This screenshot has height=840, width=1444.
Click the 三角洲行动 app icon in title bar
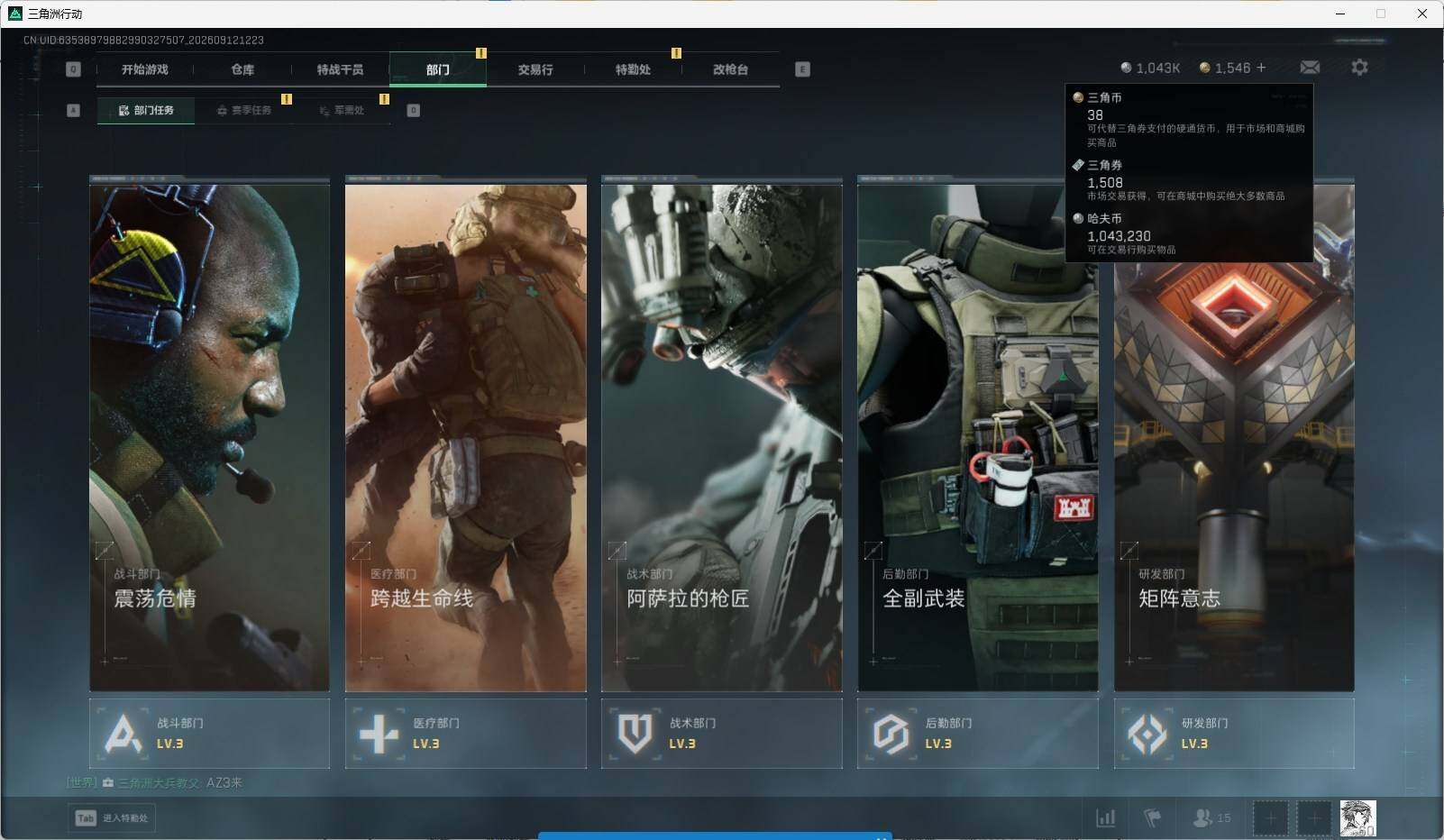click(x=15, y=14)
